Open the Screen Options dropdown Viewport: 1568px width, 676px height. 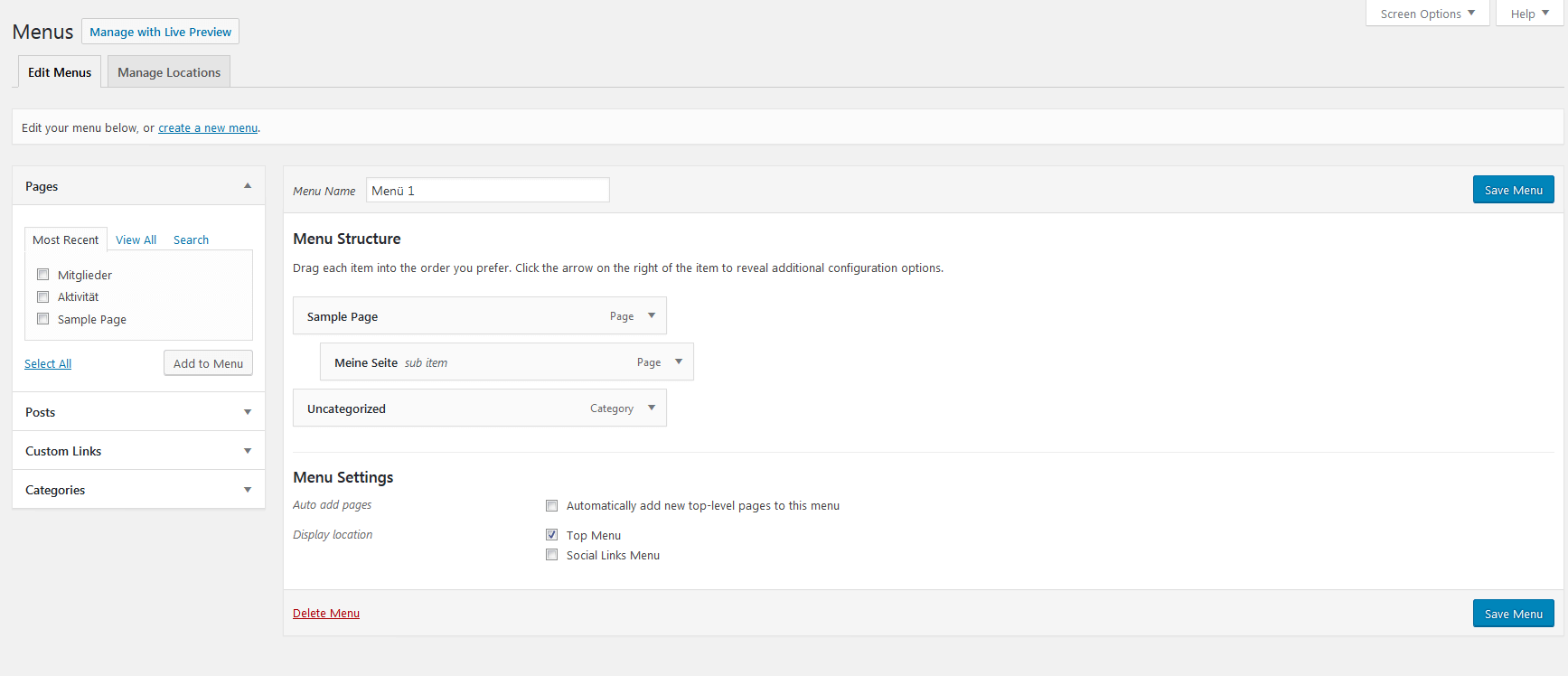coord(1427,14)
